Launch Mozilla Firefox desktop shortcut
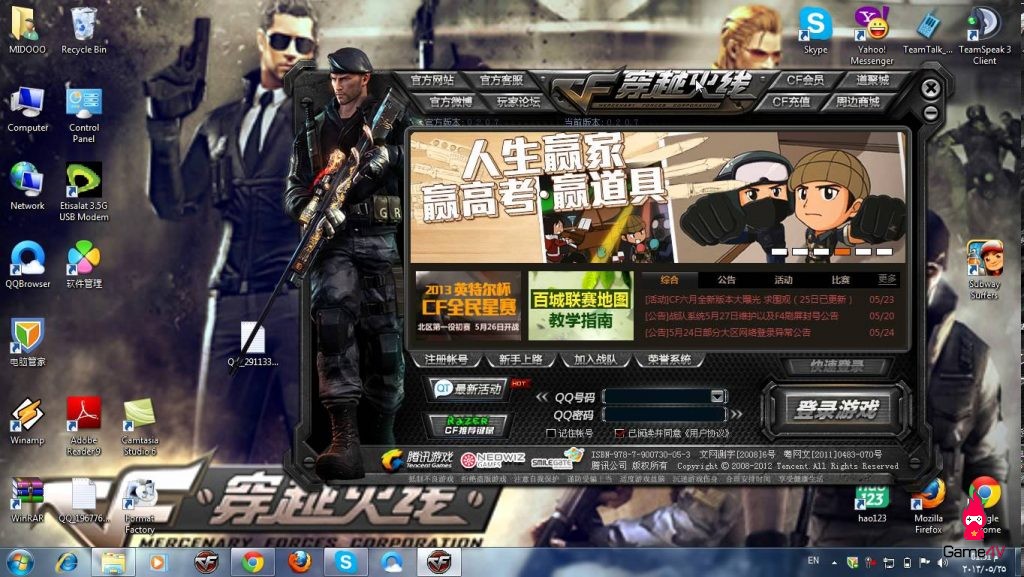1024x577 pixels. (x=928, y=506)
